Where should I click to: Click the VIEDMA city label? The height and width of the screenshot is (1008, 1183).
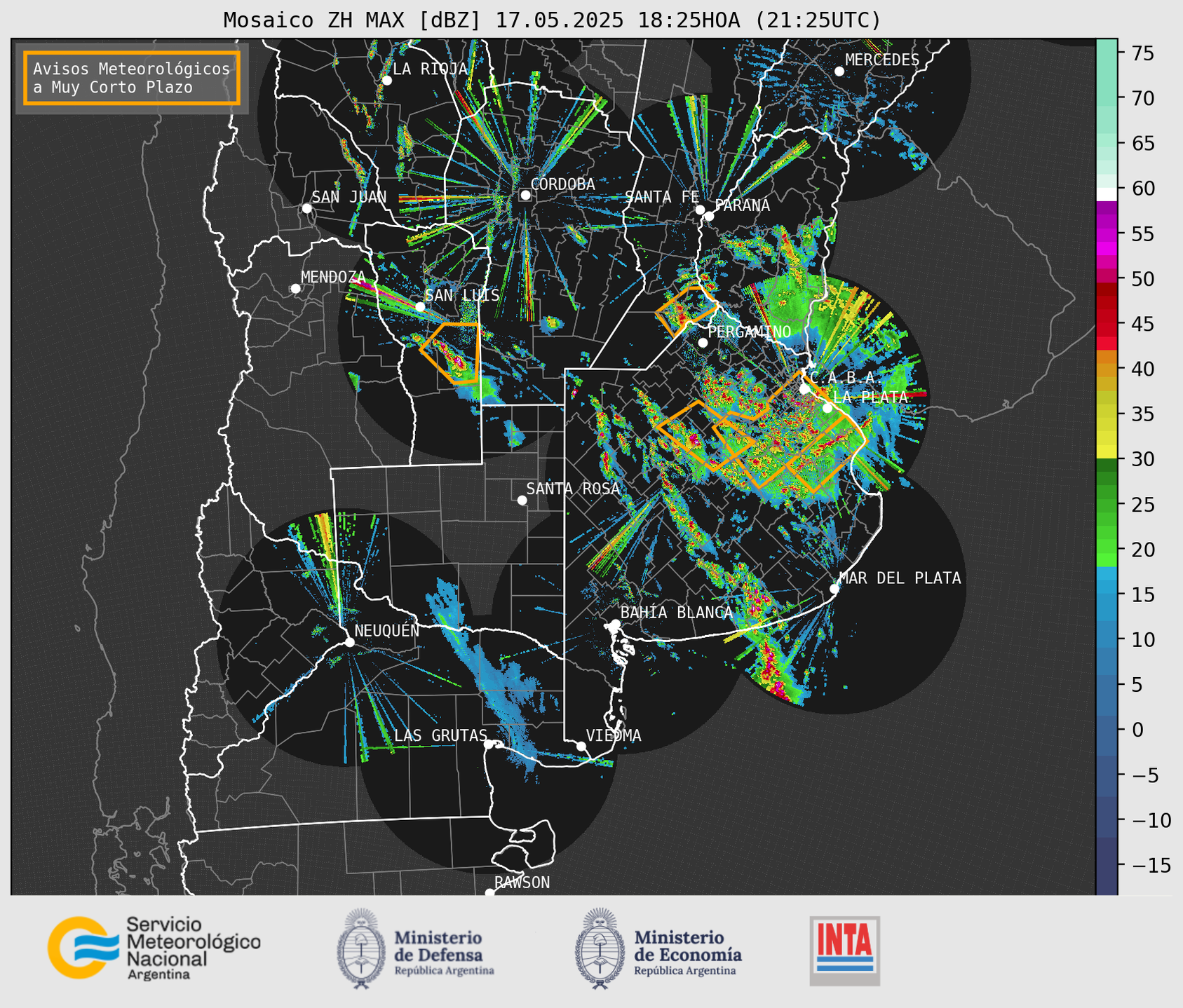coord(614,735)
